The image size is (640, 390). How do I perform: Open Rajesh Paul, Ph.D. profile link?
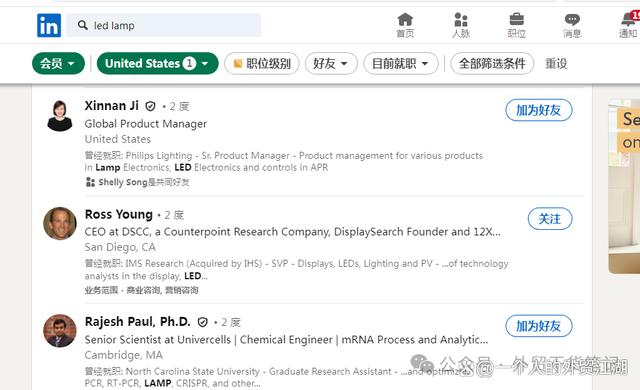tap(138, 321)
